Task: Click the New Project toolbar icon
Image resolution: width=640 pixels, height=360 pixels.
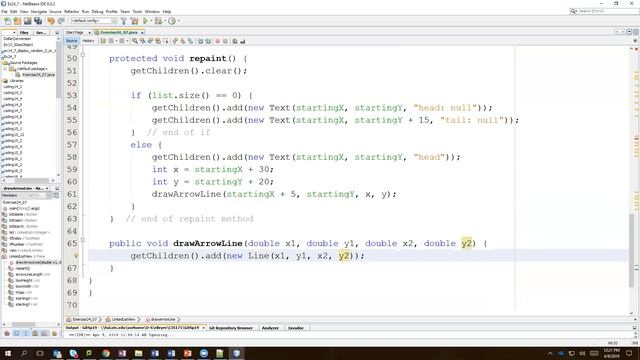Action: pos(17,21)
